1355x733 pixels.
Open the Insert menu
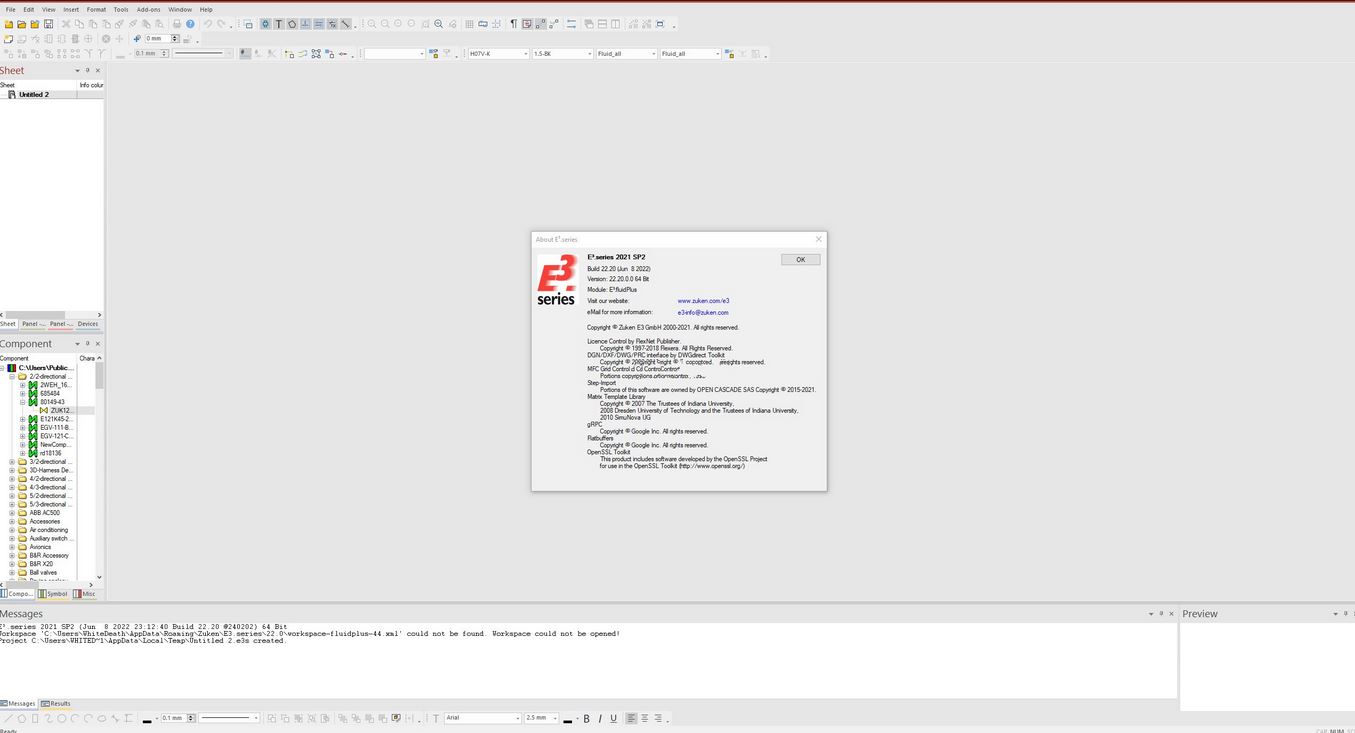[71, 9]
